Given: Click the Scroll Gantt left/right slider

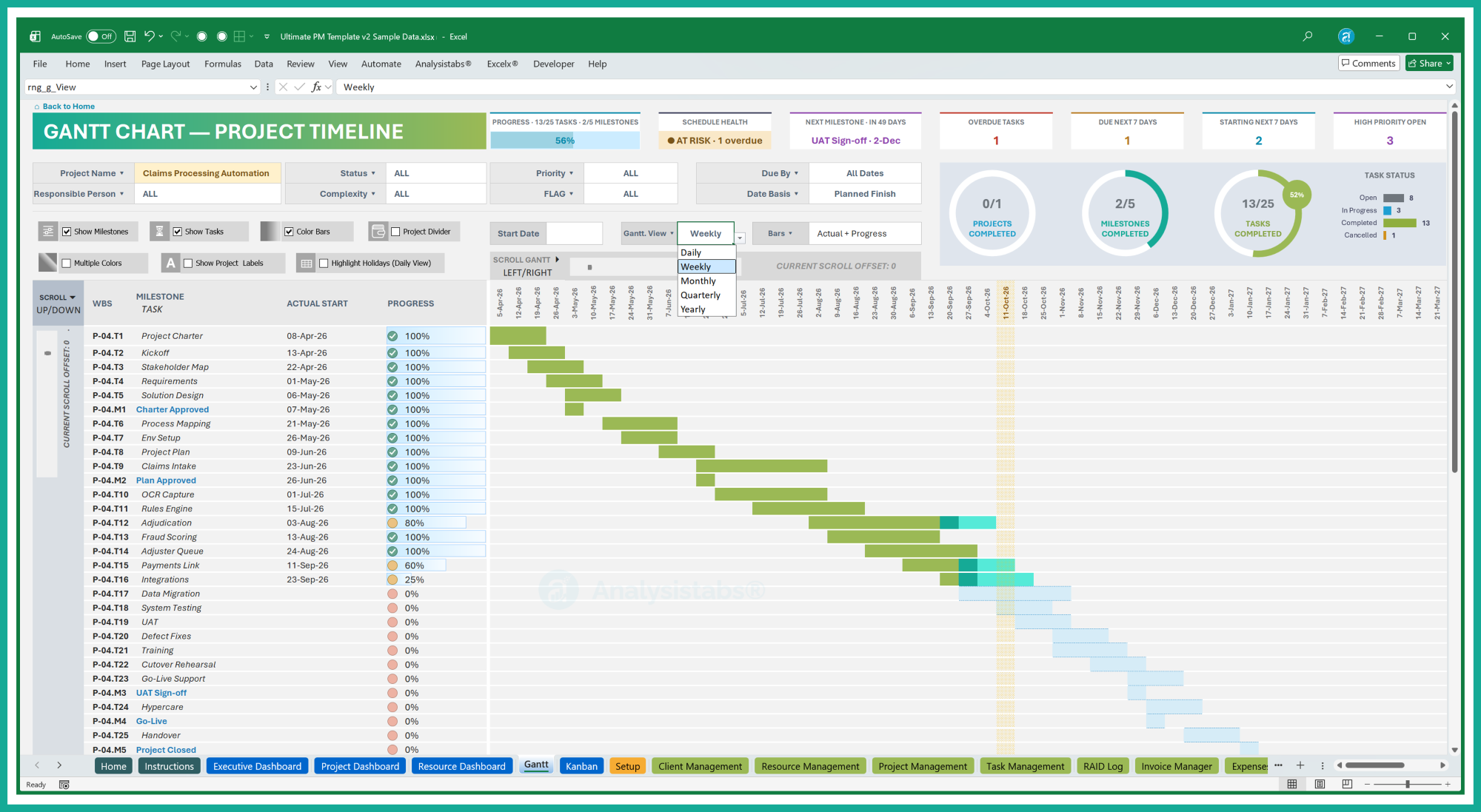Looking at the screenshot, I should [589, 267].
